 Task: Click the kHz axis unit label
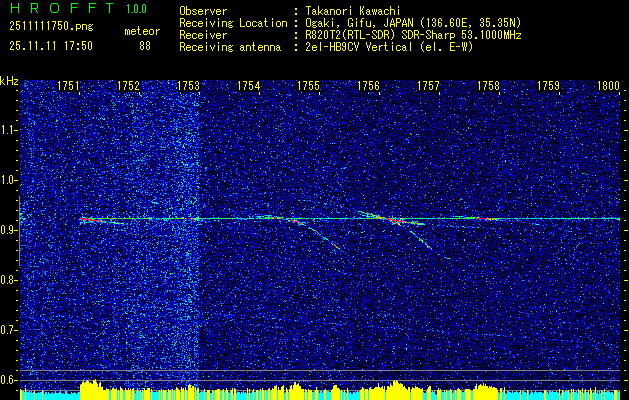10,81
